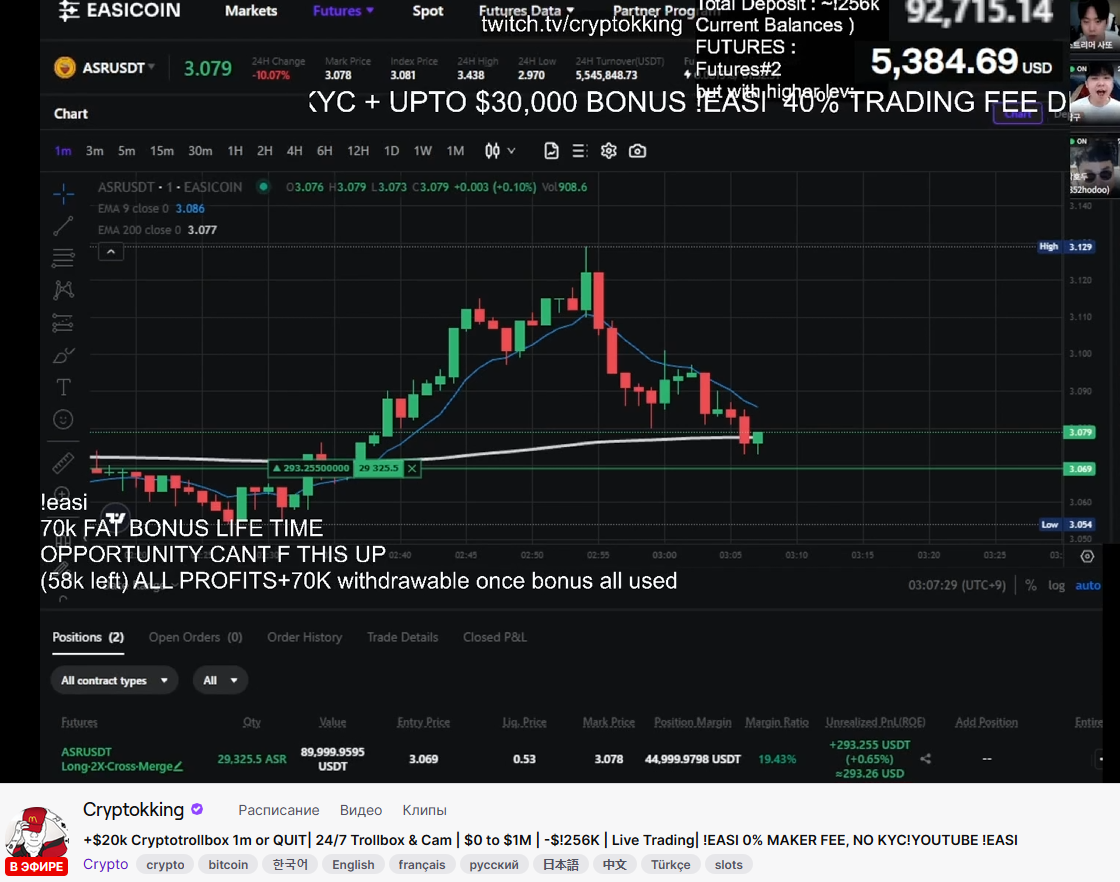Open the Клипы channel tab
Screen dimensions: 1120x882
click(424, 810)
